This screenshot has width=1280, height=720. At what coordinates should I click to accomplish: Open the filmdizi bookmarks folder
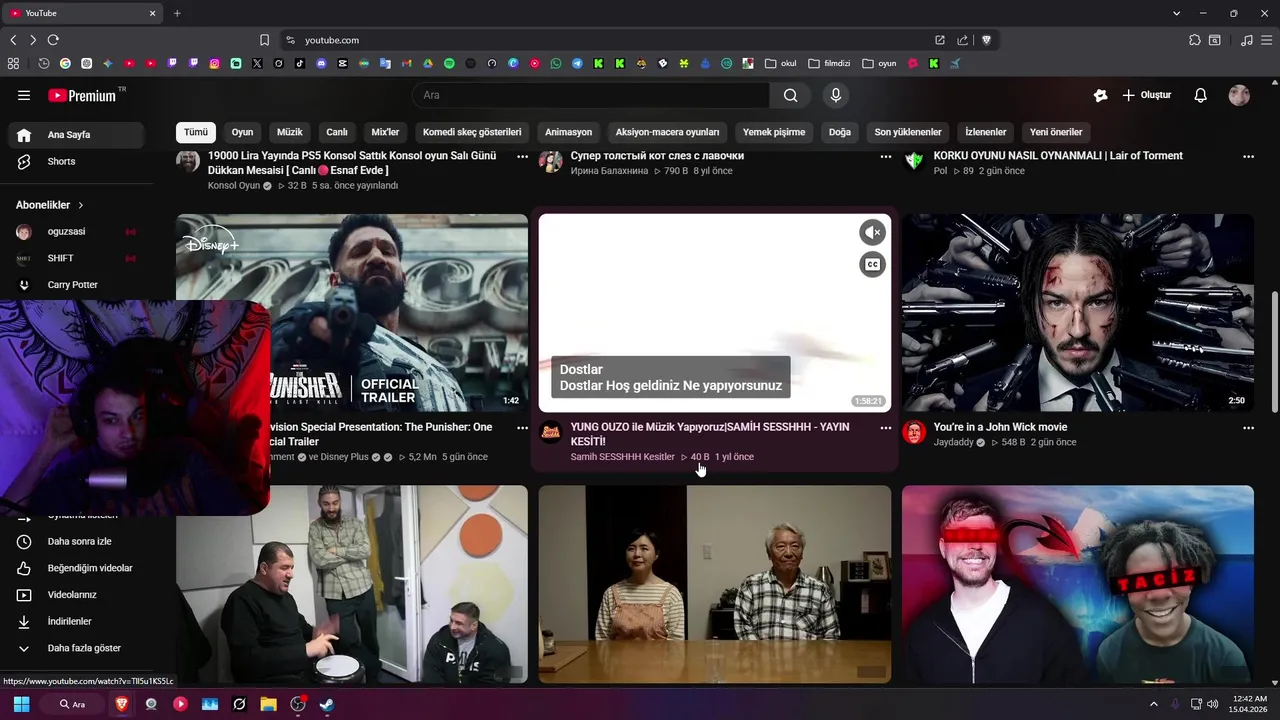point(829,63)
